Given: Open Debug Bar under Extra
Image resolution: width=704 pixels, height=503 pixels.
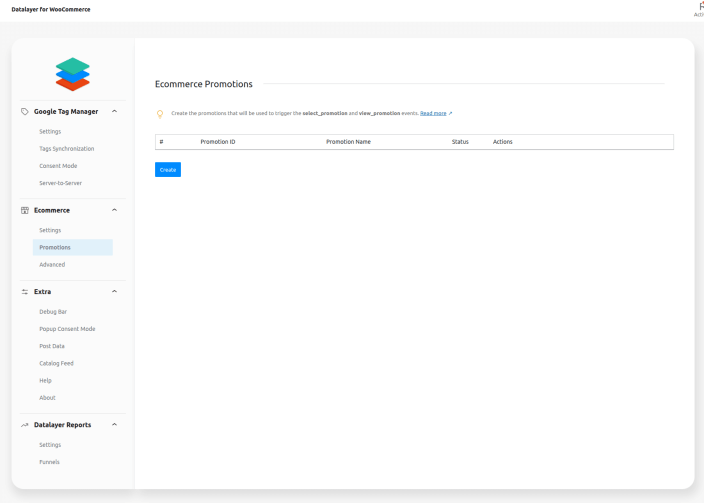Looking at the screenshot, I should pos(53,312).
